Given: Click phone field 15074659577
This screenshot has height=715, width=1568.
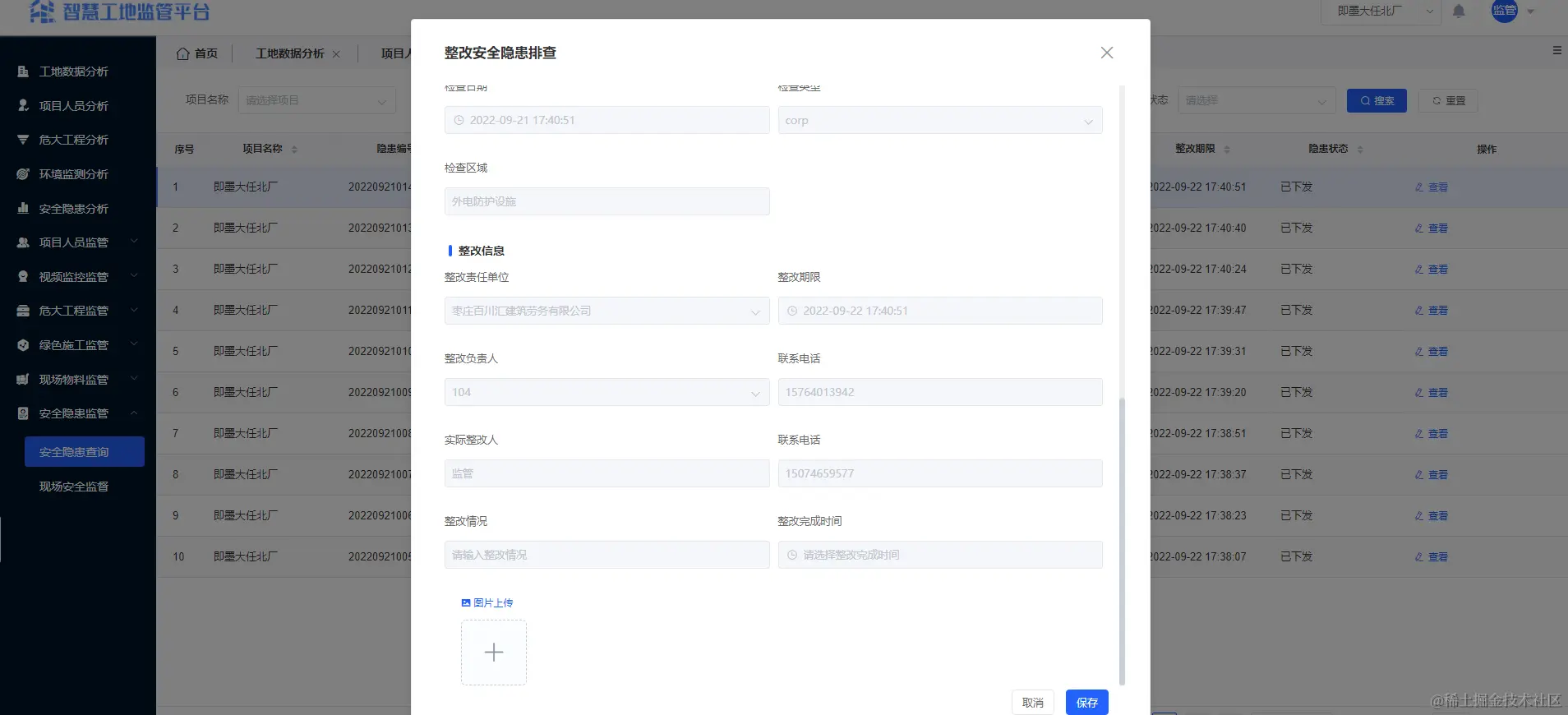Looking at the screenshot, I should click(940, 473).
